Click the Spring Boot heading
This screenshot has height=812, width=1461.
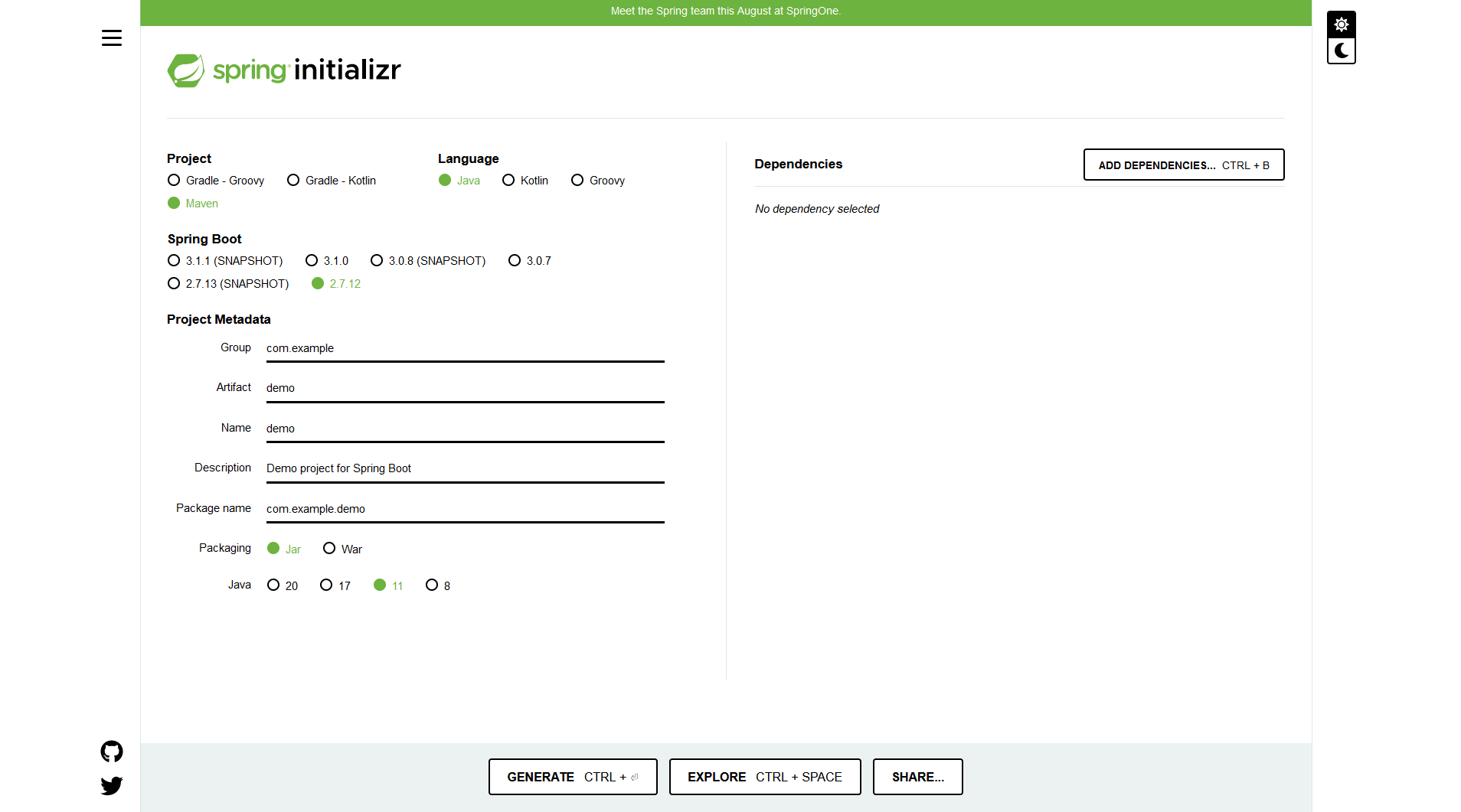click(x=204, y=239)
